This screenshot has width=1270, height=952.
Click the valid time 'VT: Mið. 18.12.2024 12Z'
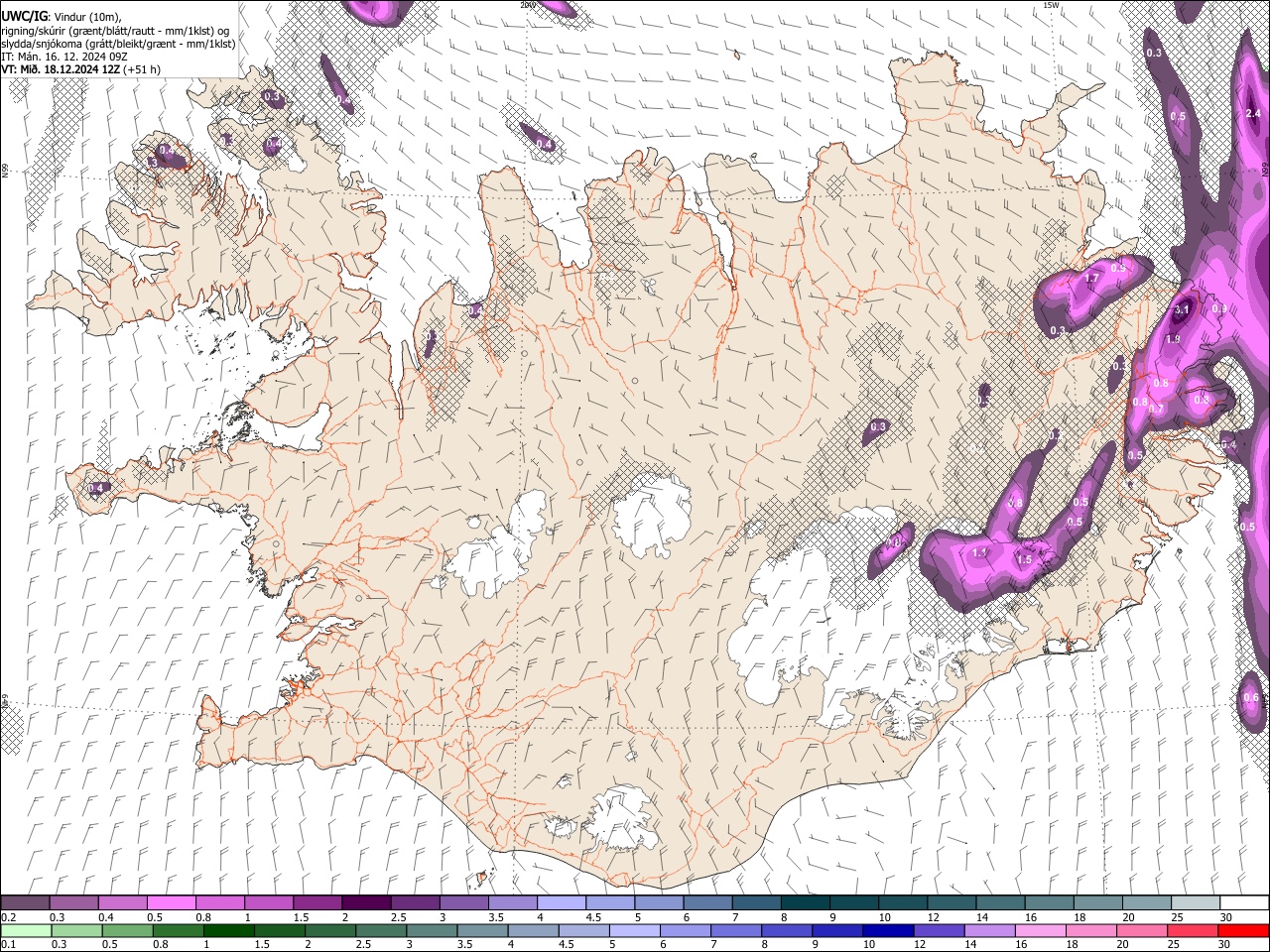coord(62,69)
